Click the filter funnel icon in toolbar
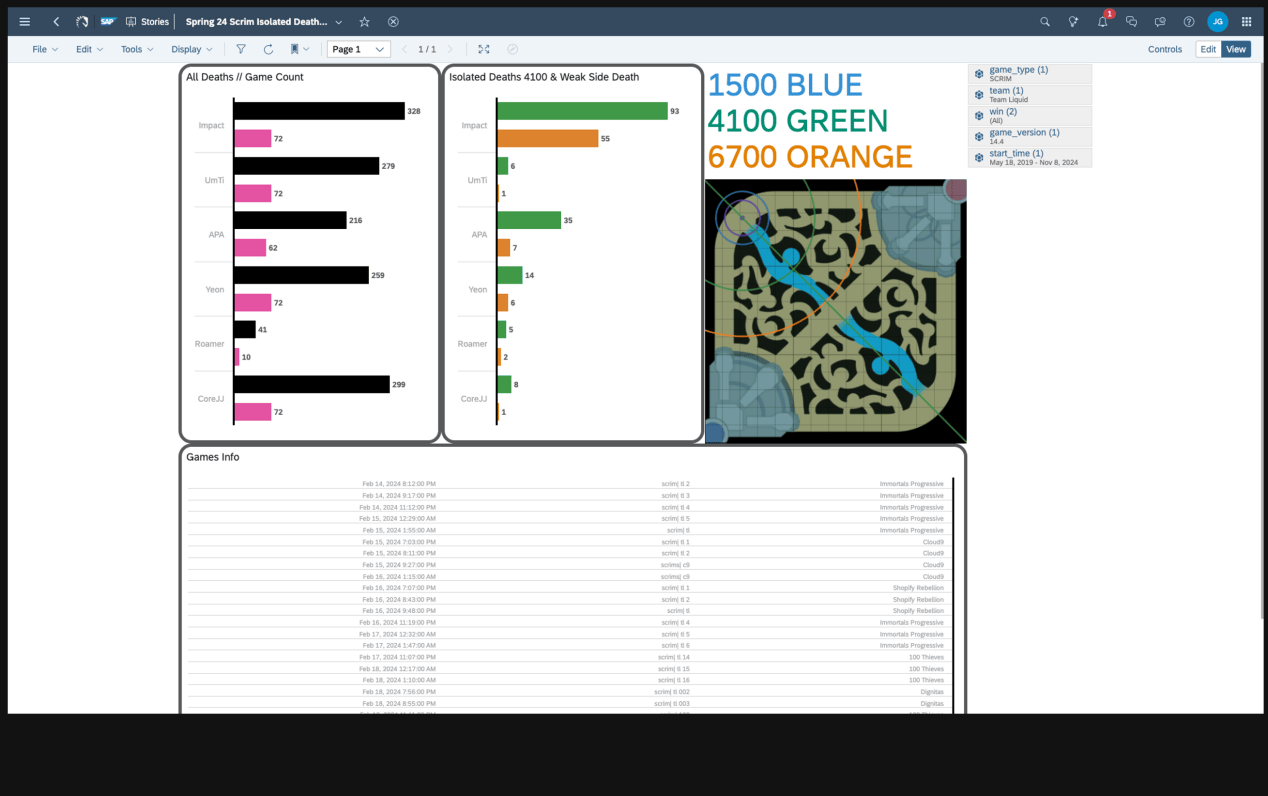Viewport: 1268px width, 796px height. click(241, 49)
